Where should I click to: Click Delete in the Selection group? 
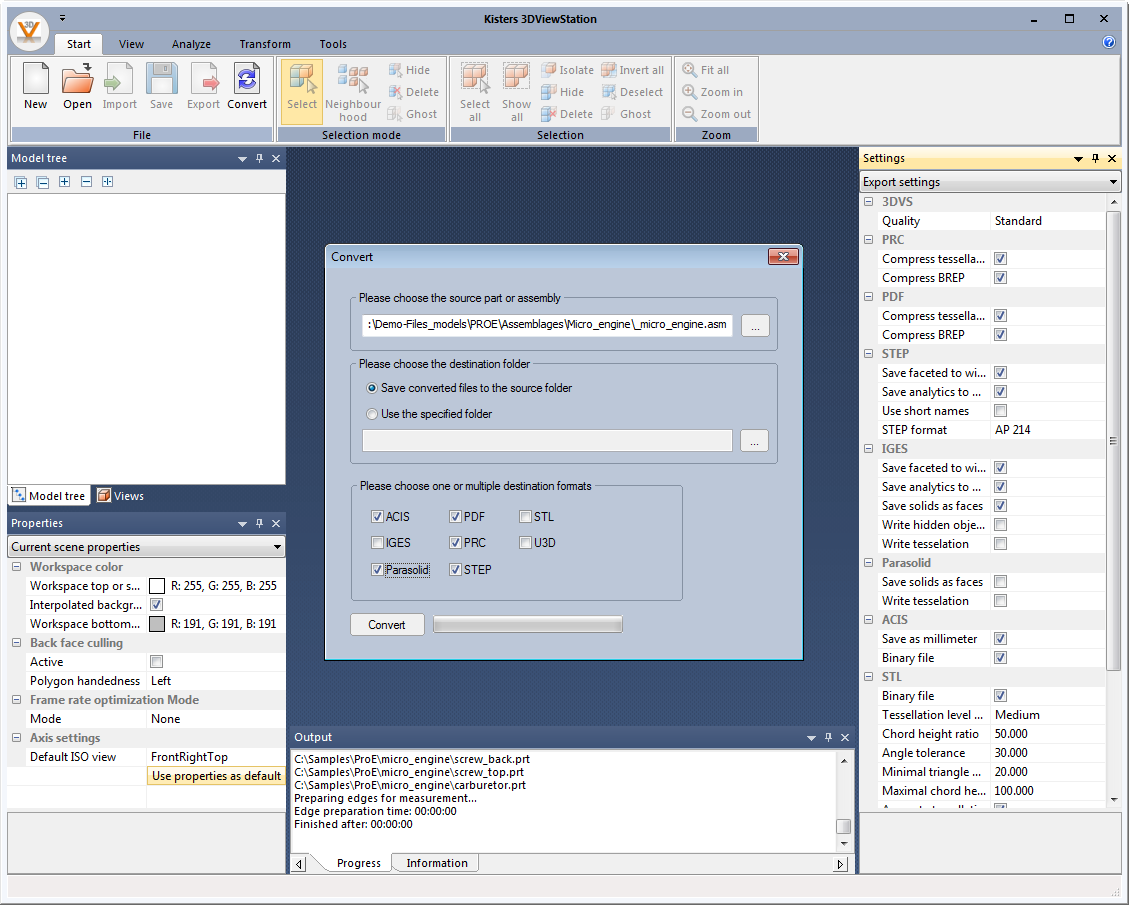point(567,114)
